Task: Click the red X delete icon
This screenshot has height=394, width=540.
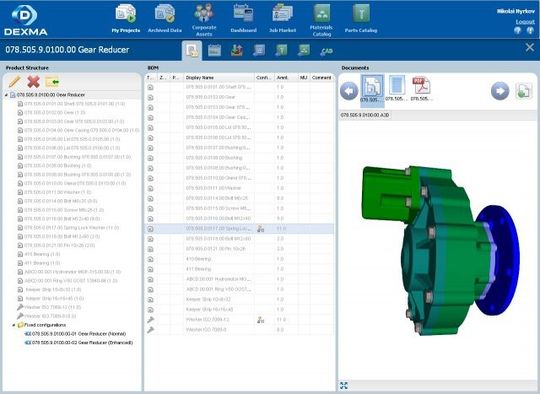Action: 33,82
